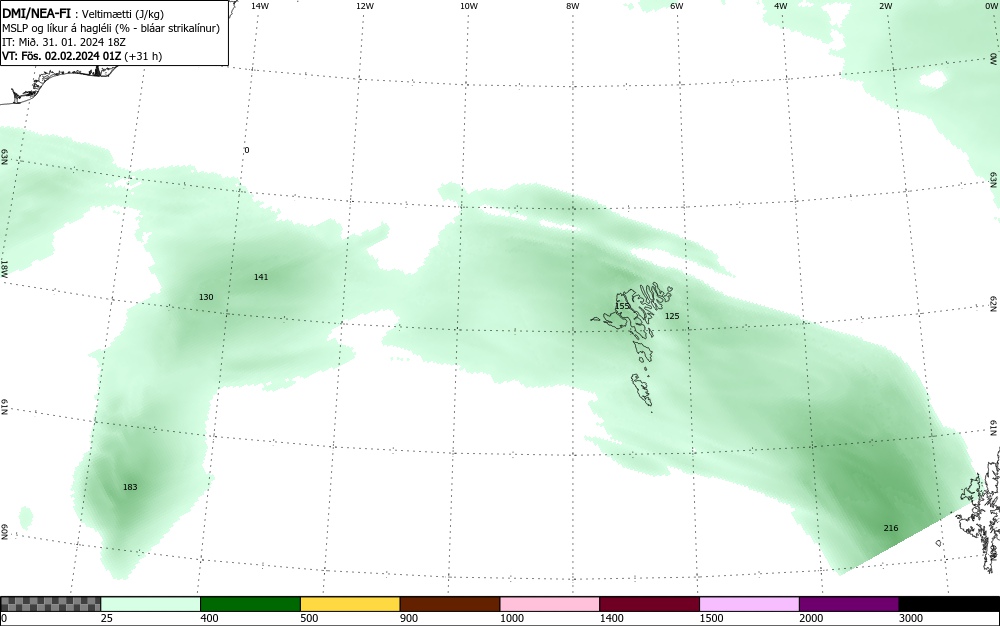Click the 12W longitude label

click(x=364, y=6)
